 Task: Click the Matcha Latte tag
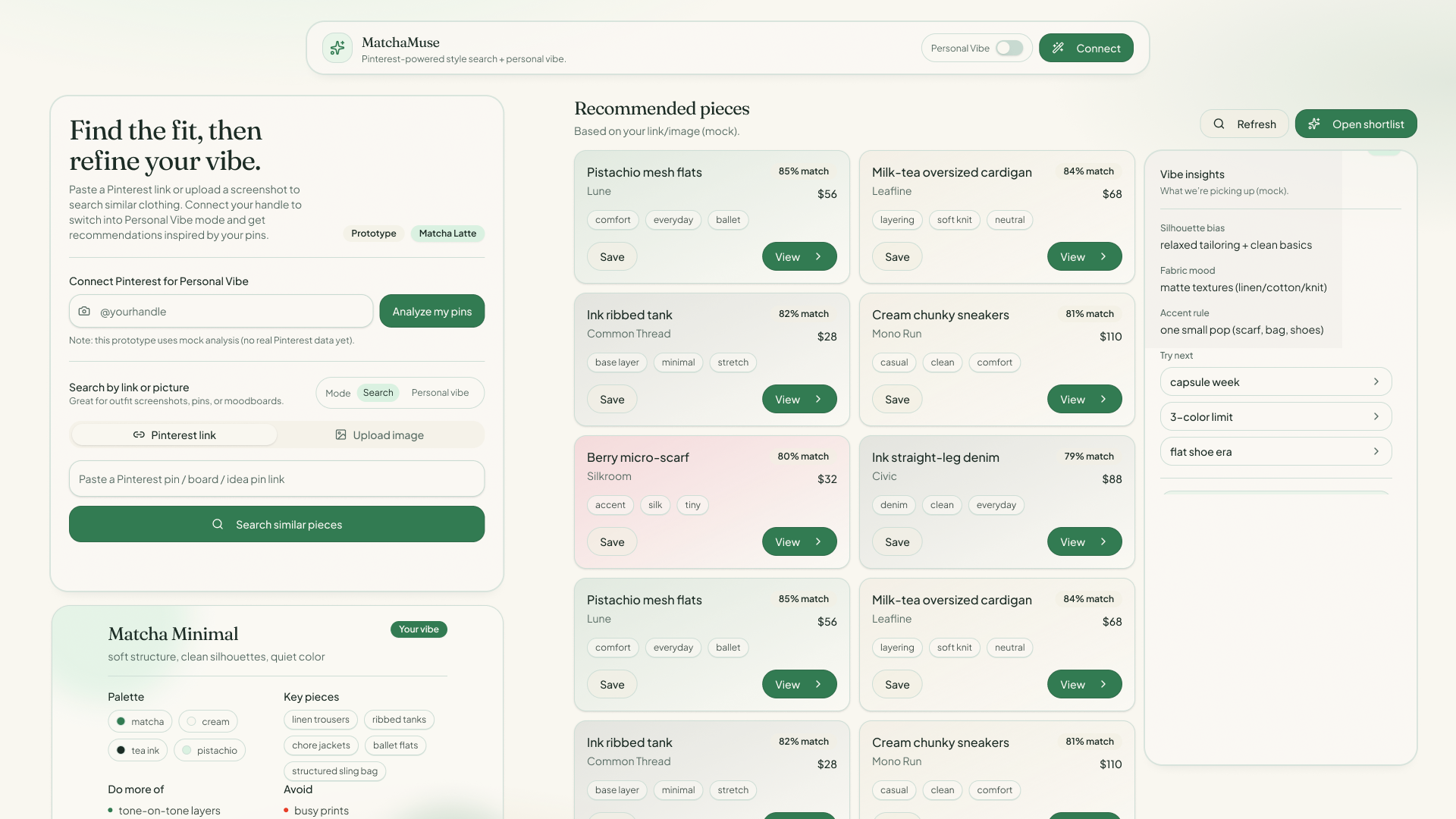[447, 234]
